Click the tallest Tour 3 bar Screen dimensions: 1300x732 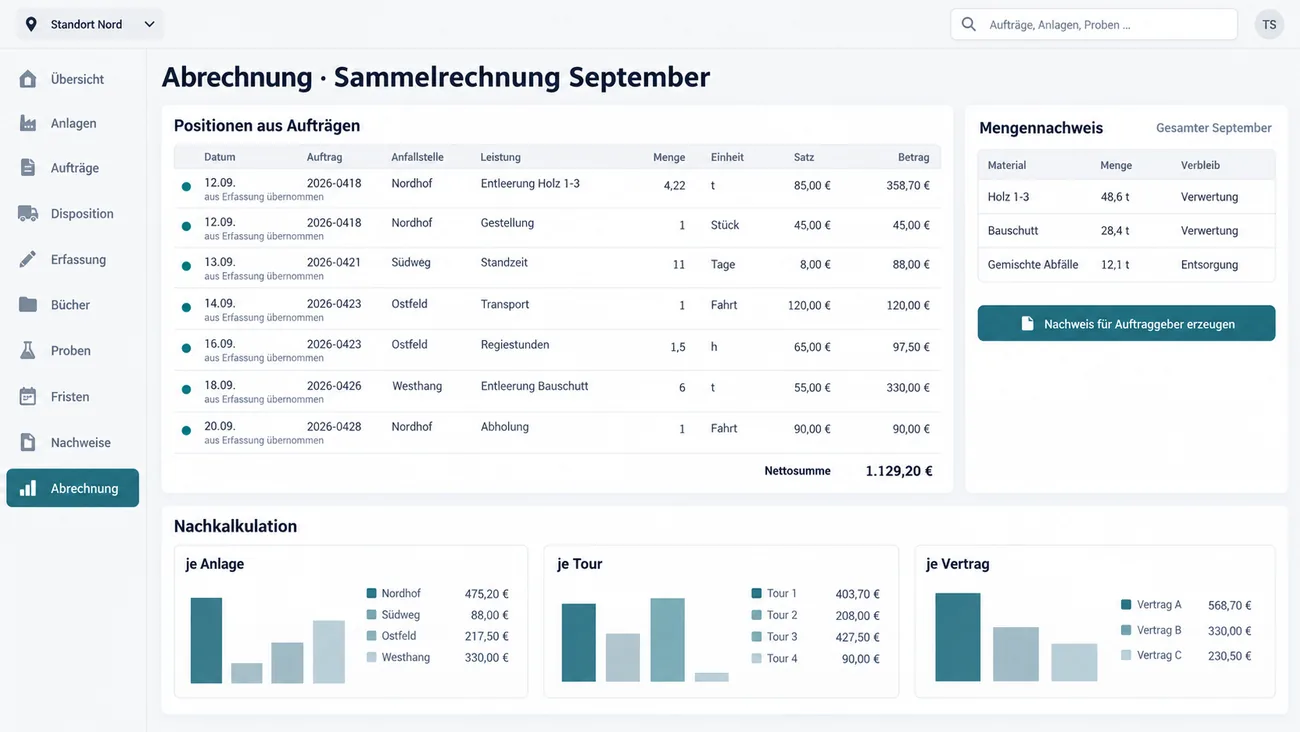coord(667,640)
